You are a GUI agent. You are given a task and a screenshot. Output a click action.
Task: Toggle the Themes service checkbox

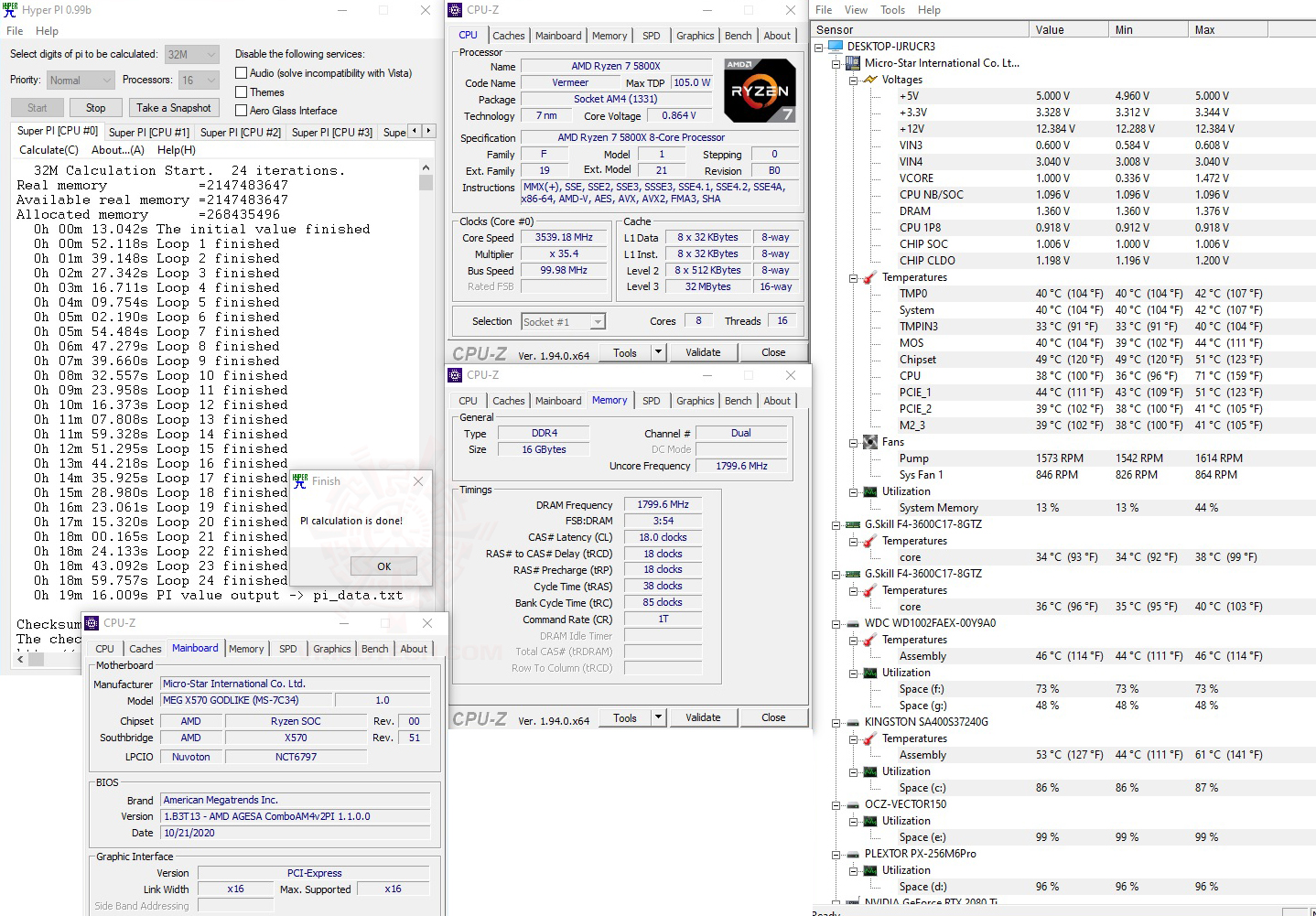point(242,92)
